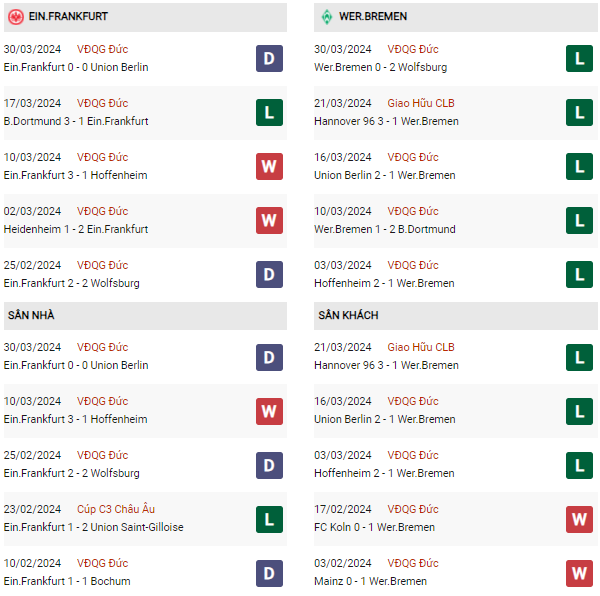Open the WER.BREMEN section header

pyautogui.click(x=373, y=17)
